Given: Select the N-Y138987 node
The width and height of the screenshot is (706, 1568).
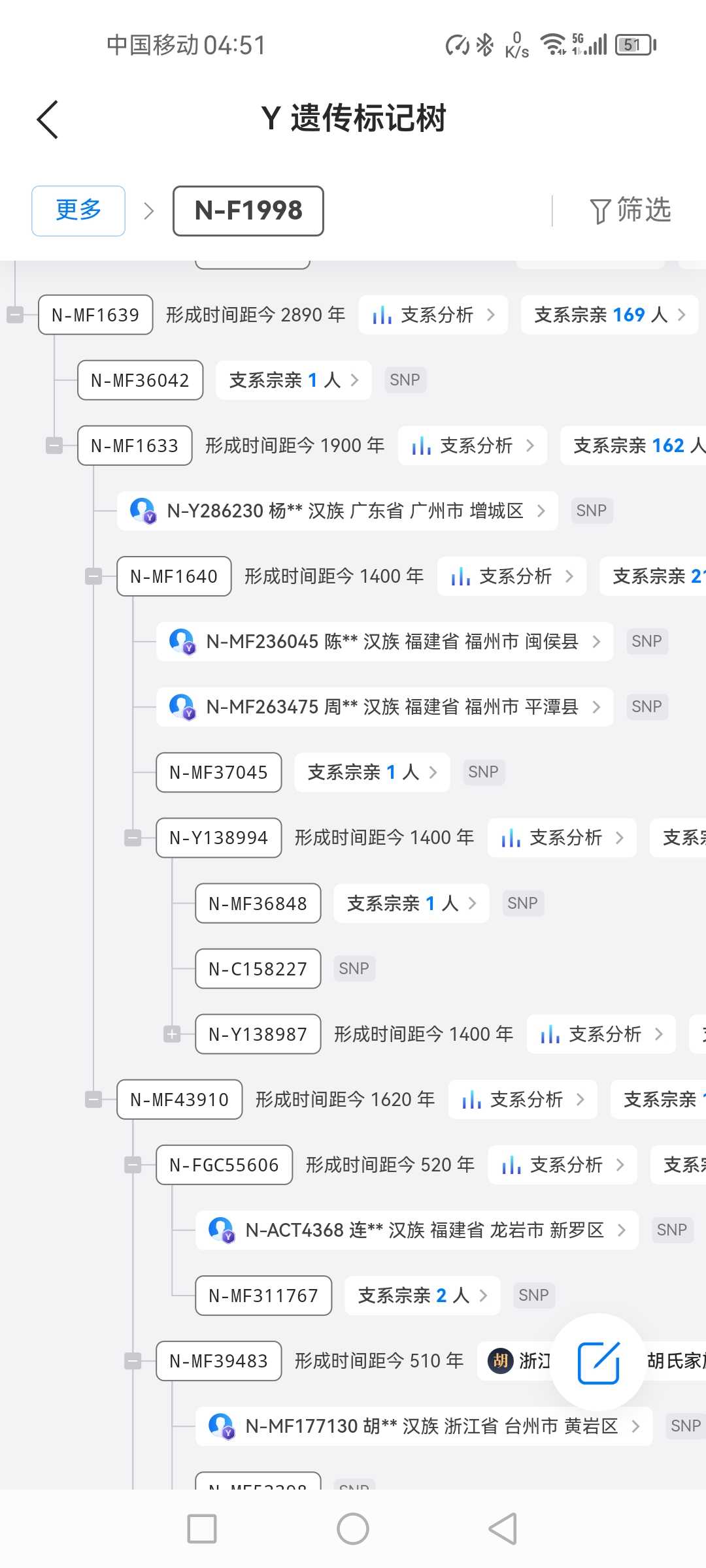Looking at the screenshot, I should click(258, 1034).
